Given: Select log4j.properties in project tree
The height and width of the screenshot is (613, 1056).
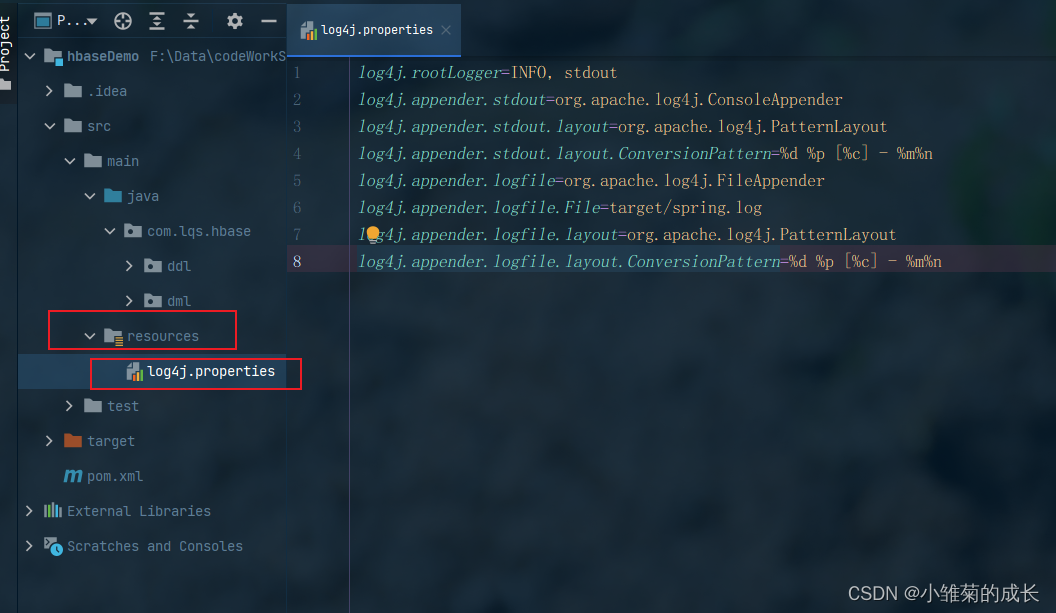Looking at the screenshot, I should click(x=211, y=371).
